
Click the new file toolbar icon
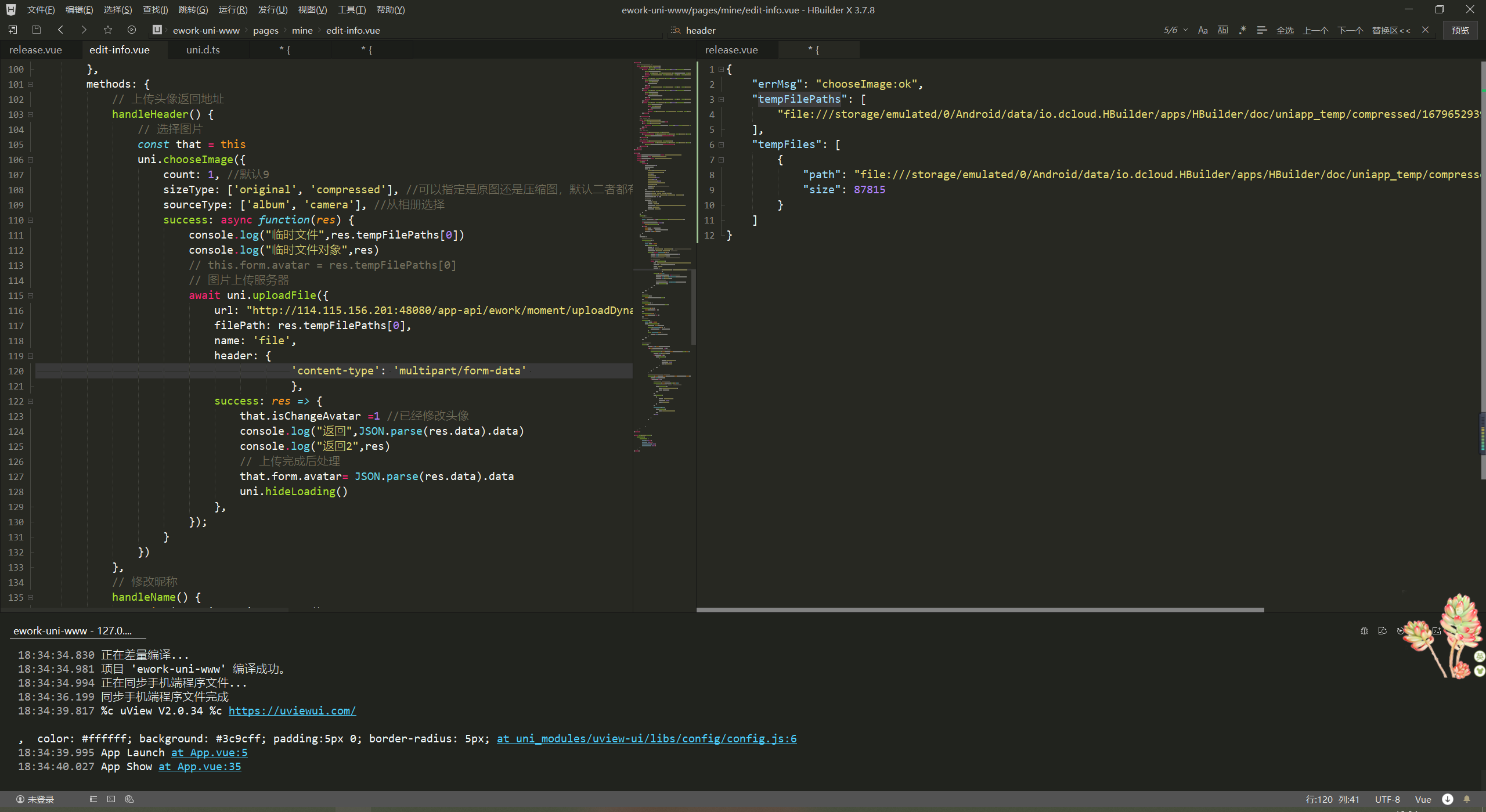pyautogui.click(x=13, y=30)
